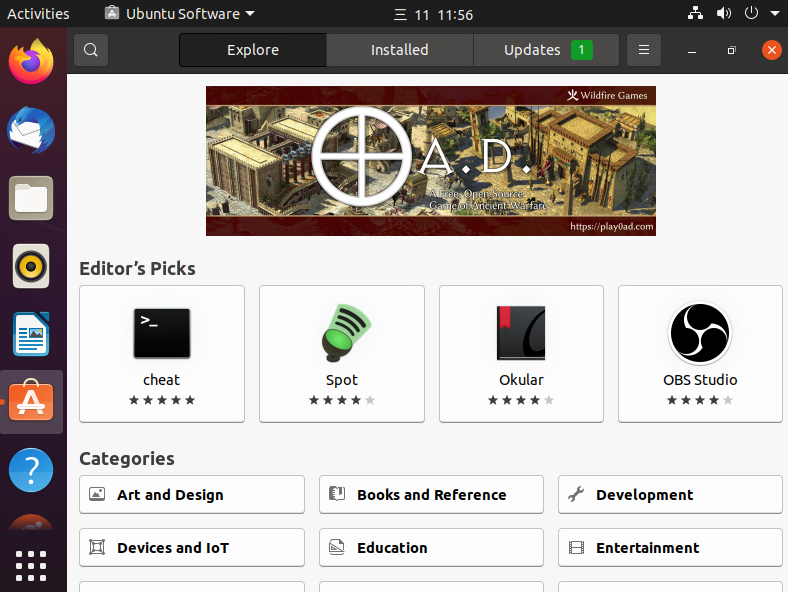Browse the Devices and IoT category
Image resolution: width=788 pixels, height=592 pixels.
coord(192,547)
